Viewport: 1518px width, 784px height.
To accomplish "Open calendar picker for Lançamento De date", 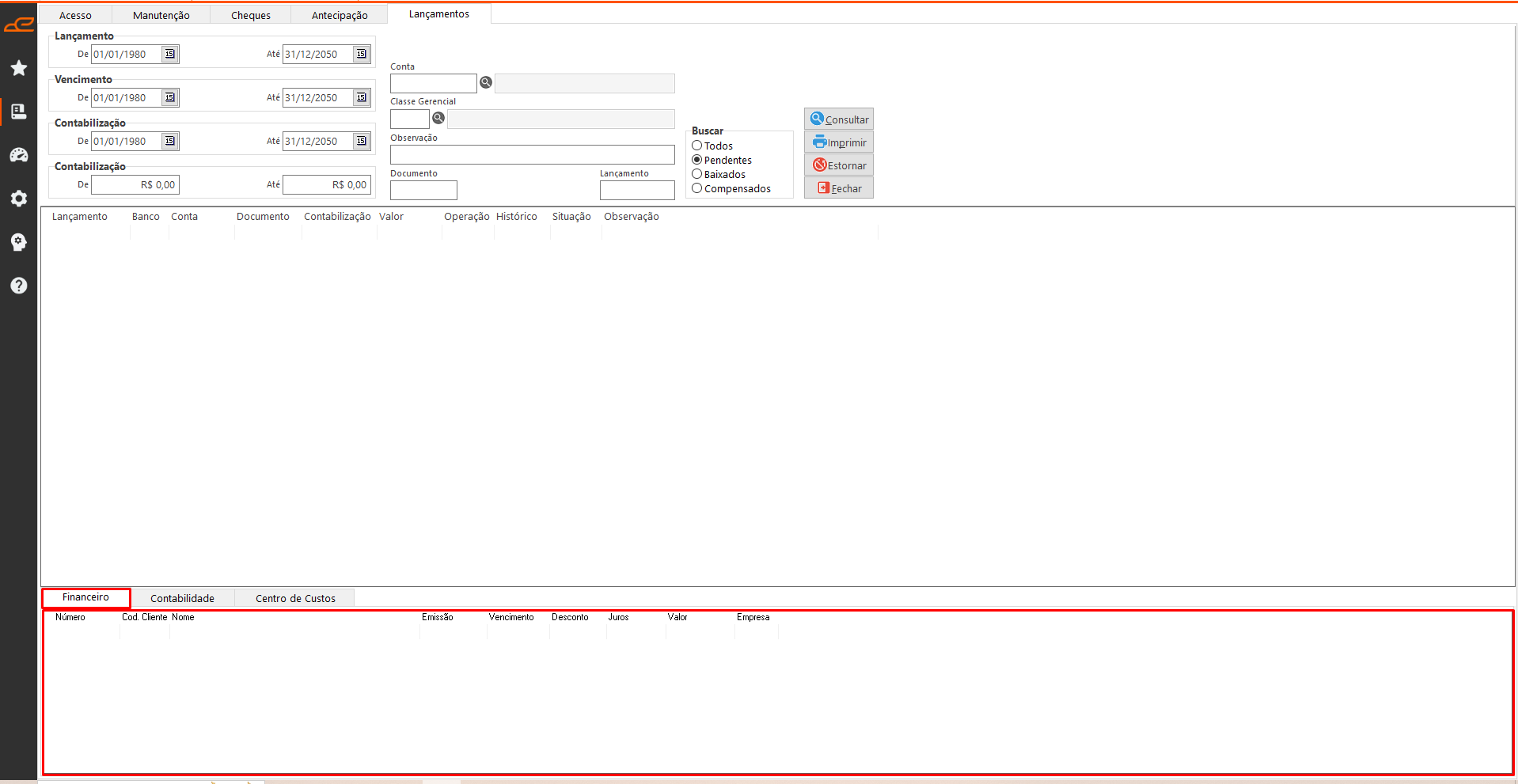I will [170, 54].
